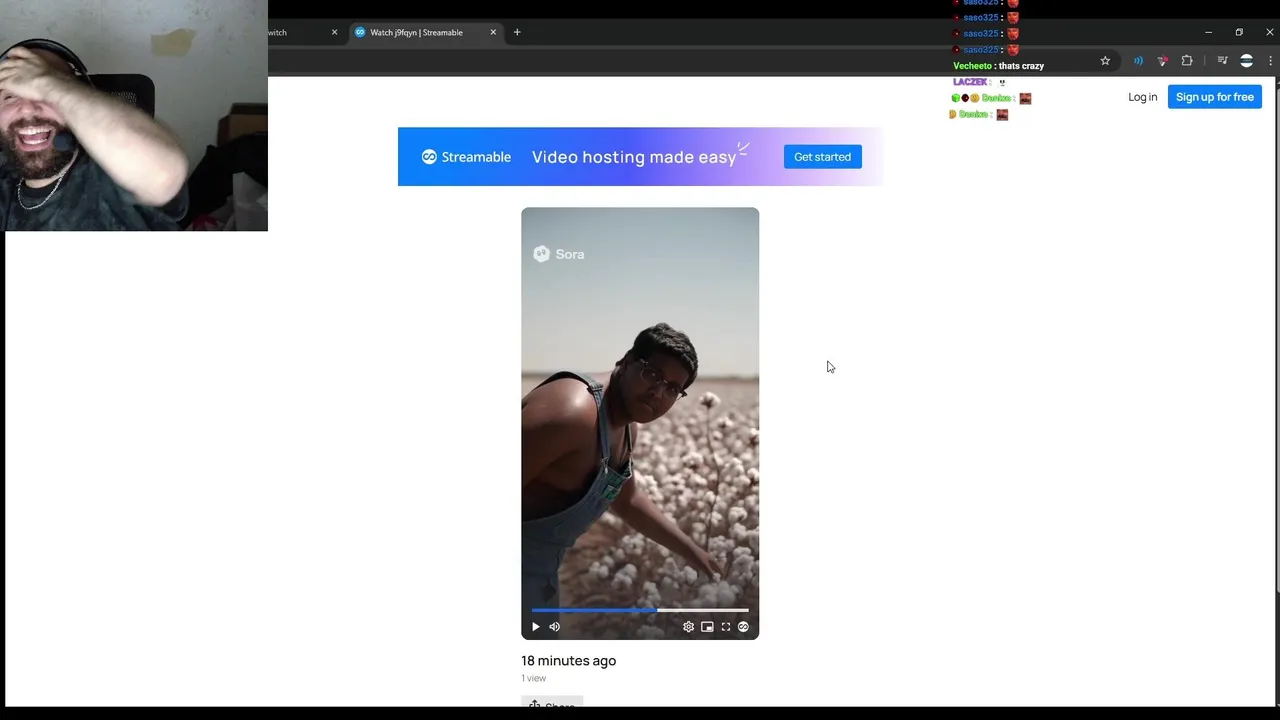Close the Twitch browser tab

coord(334,32)
